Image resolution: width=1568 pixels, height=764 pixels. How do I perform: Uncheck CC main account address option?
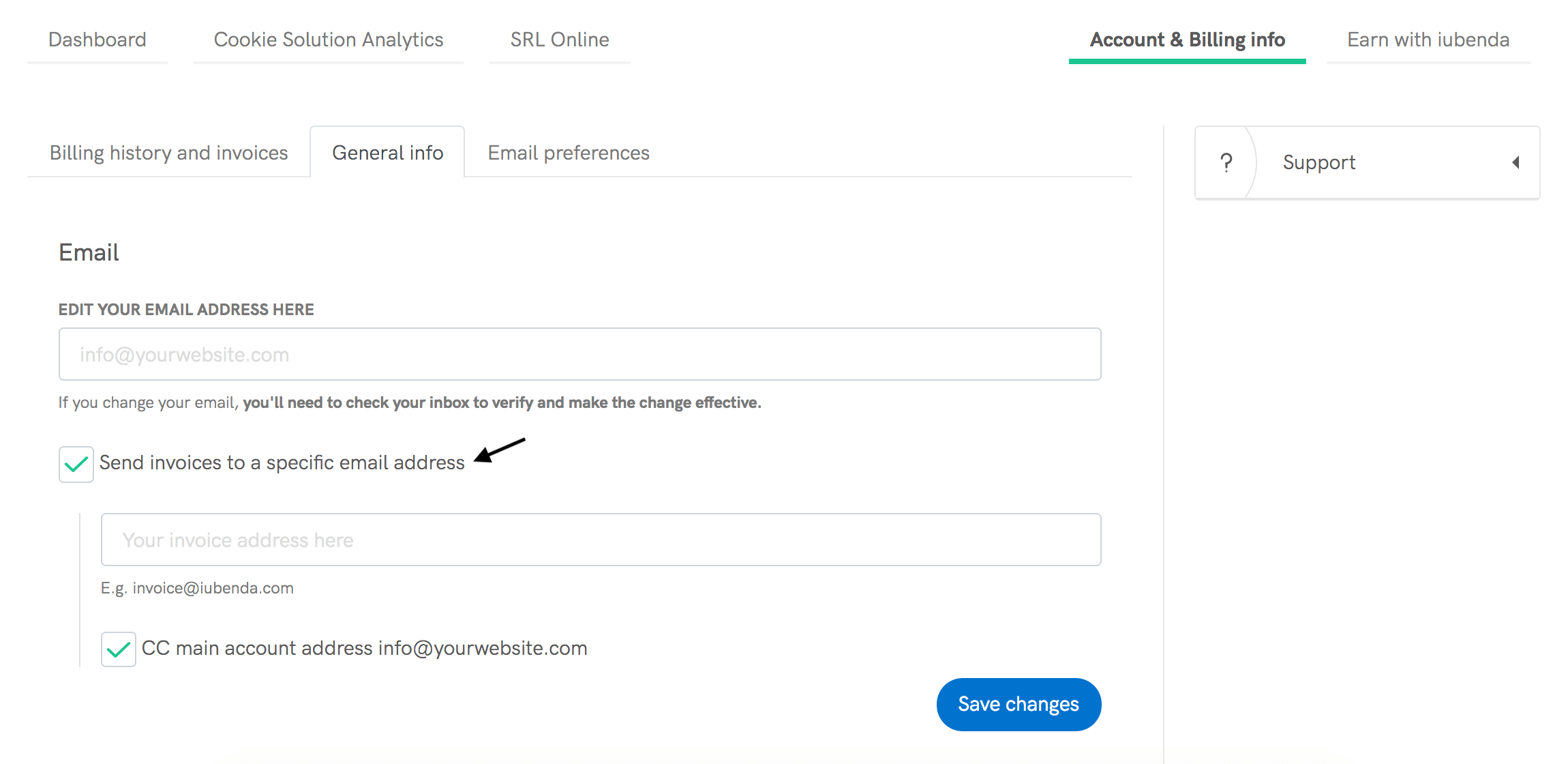[118, 648]
